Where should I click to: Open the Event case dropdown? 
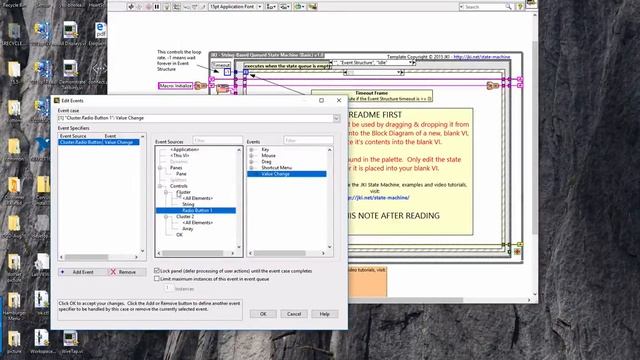coord(336,118)
